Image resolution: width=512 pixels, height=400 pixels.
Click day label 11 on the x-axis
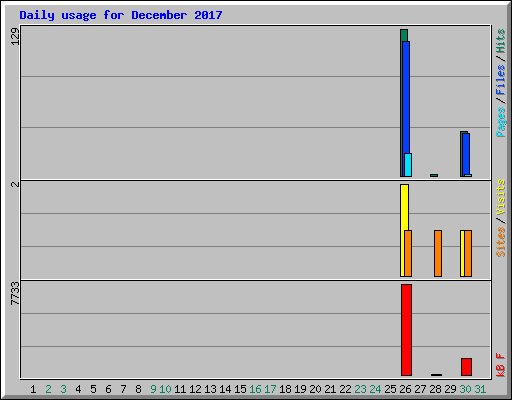(x=180, y=389)
